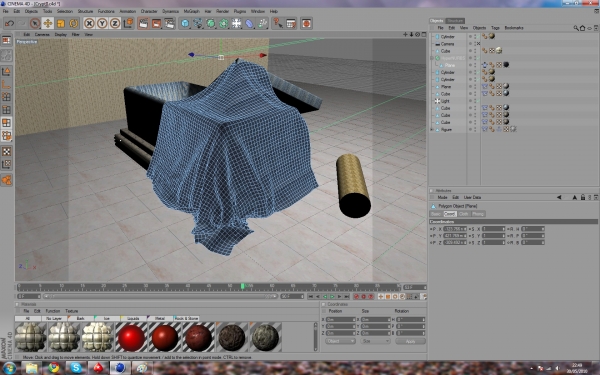The width and height of the screenshot is (600, 375).
Task: Click the Attributes back arrow
Action: tap(559, 197)
